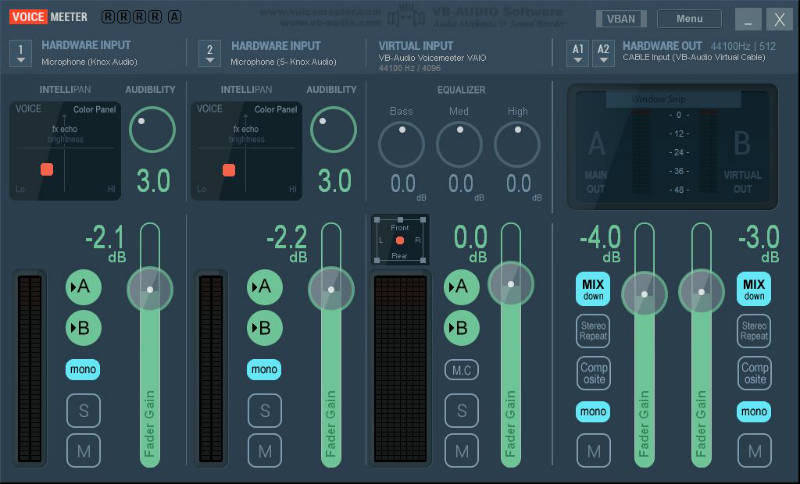Click the Intellipan red marker on input 2
Image resolution: width=800 pixels, height=484 pixels.
229,170
